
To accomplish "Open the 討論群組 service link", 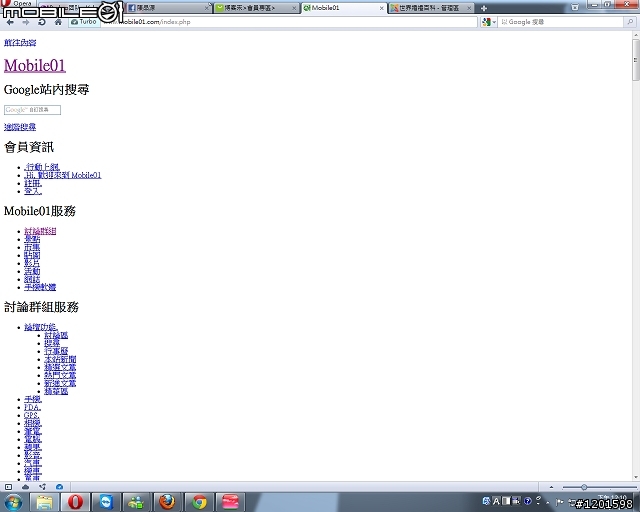I will 40,231.
